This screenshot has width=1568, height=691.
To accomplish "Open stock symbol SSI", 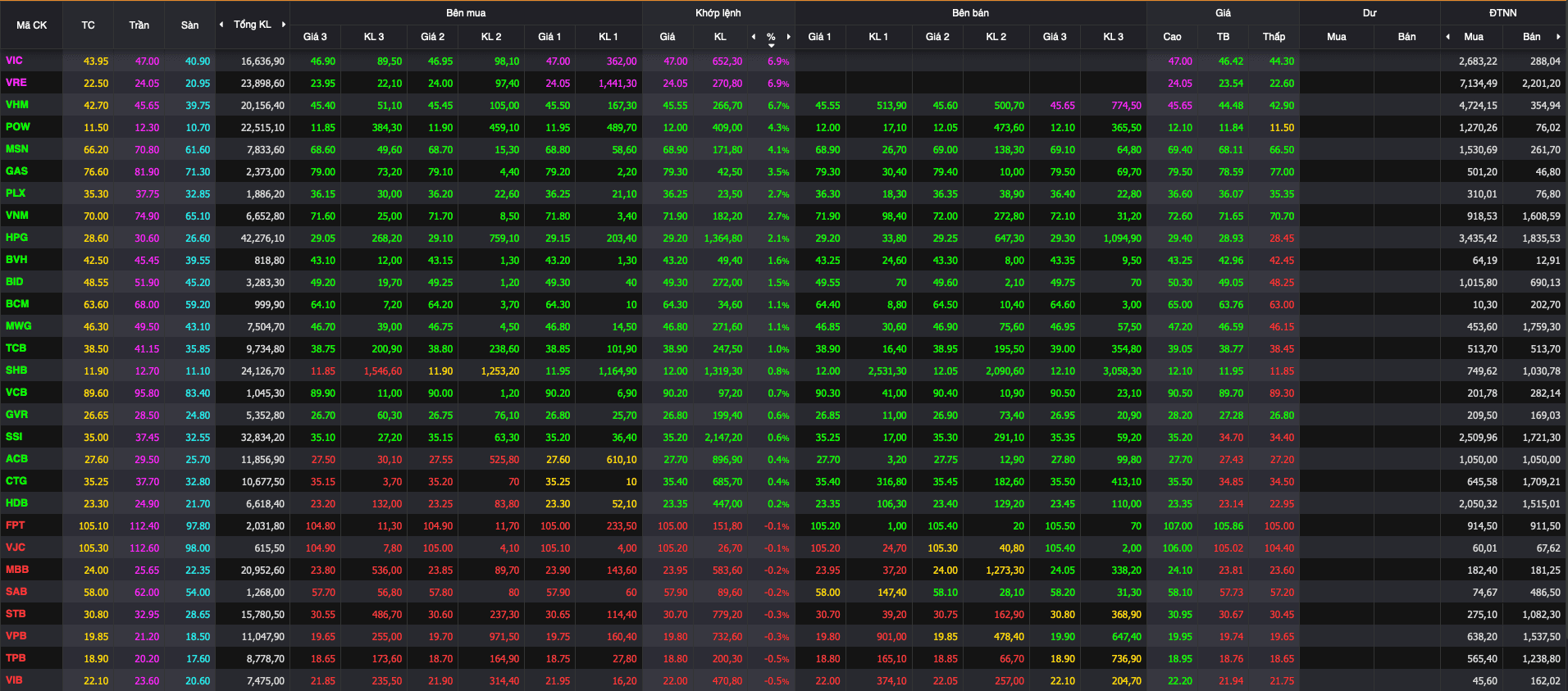I will [x=14, y=437].
